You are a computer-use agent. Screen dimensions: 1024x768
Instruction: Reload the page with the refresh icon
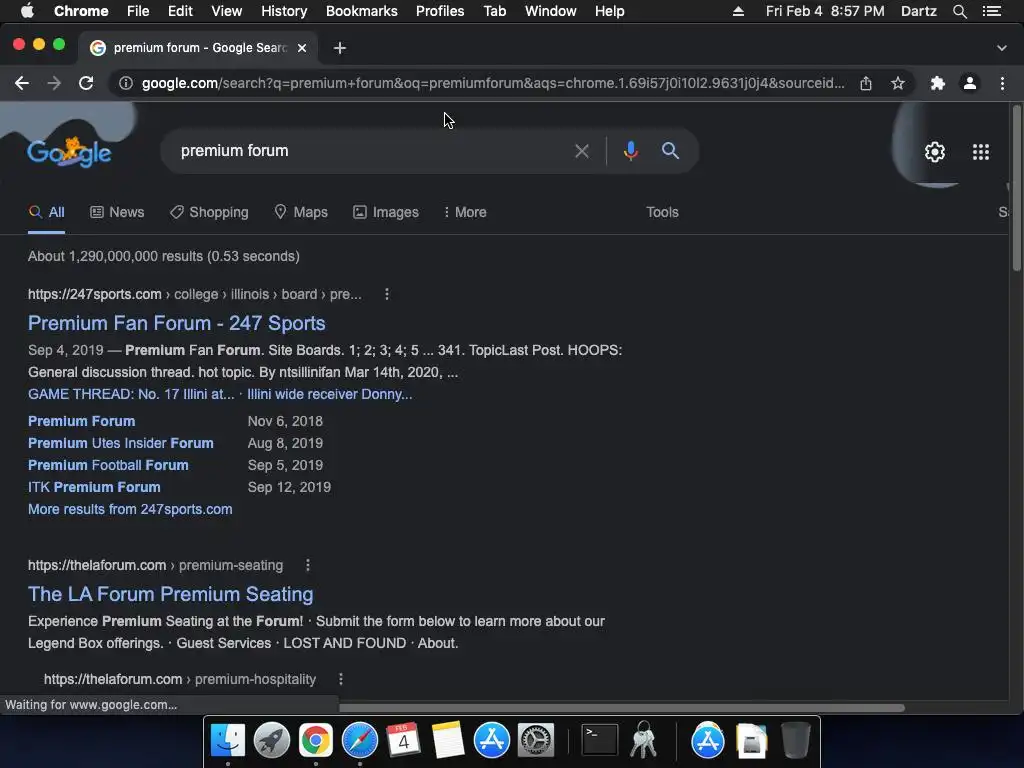pyautogui.click(x=86, y=83)
